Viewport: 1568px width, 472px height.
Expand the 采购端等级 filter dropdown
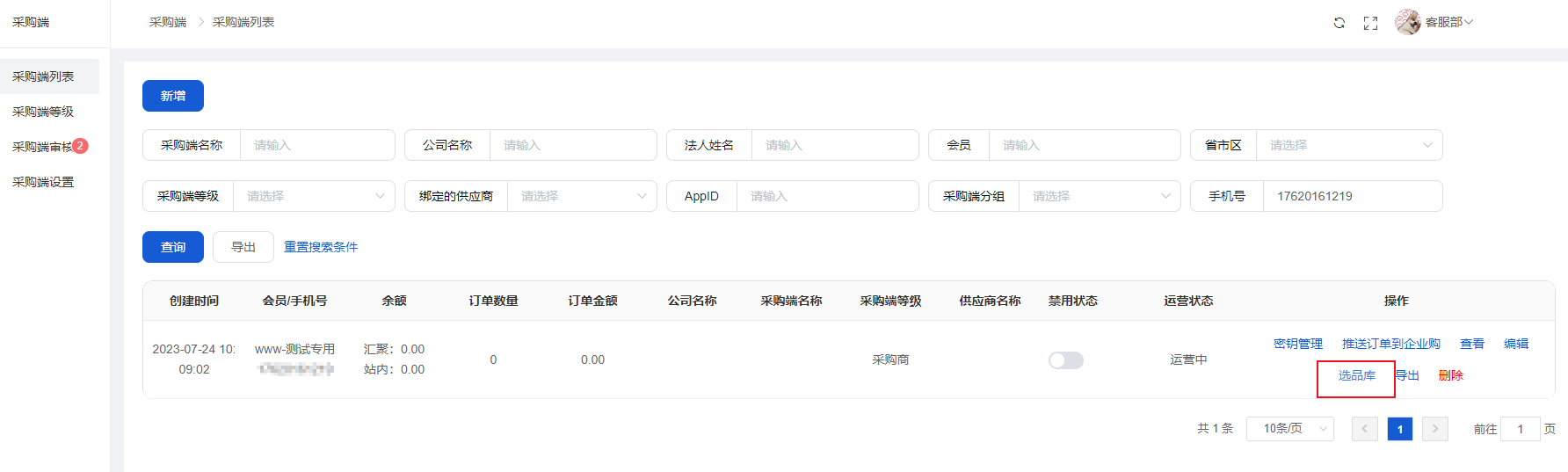click(313, 196)
